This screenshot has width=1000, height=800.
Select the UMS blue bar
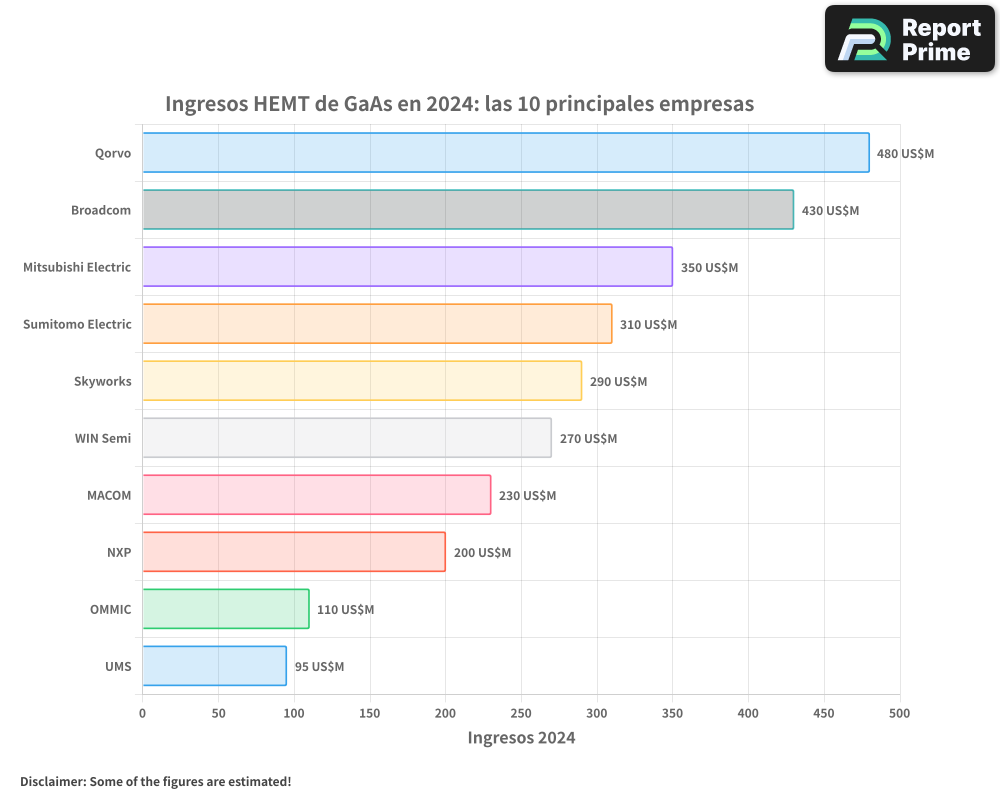pyautogui.click(x=214, y=666)
